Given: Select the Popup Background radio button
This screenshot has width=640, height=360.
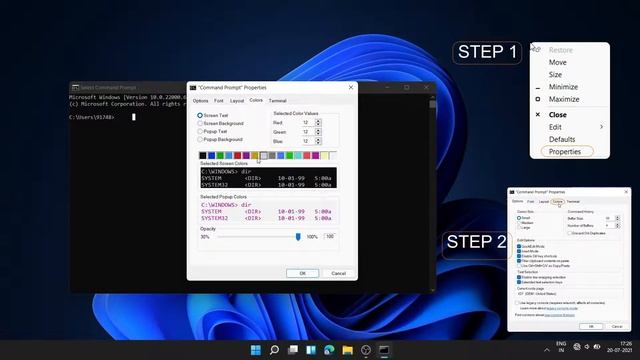Looking at the screenshot, I should coord(200,139).
